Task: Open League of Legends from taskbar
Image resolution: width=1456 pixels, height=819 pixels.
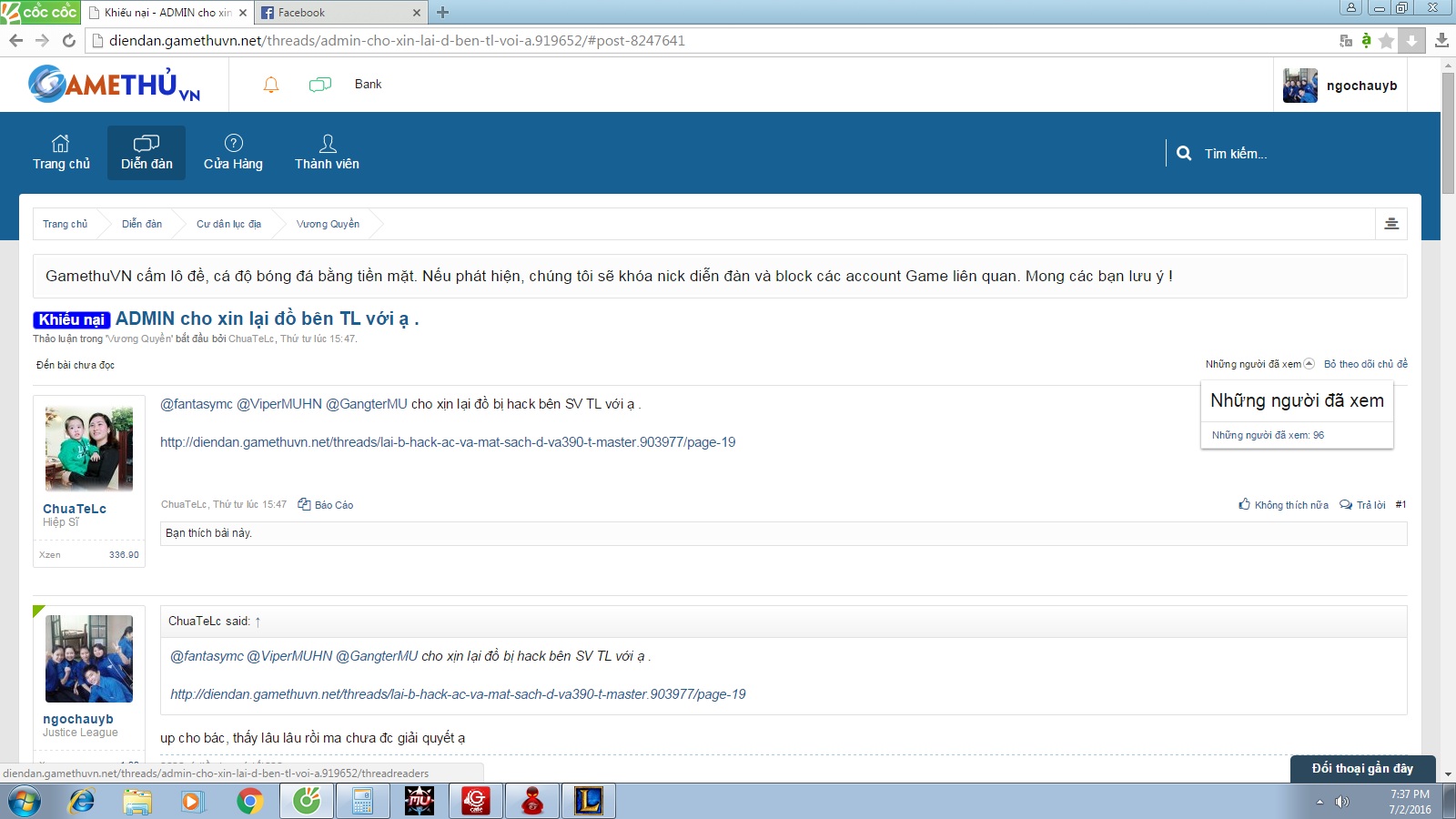Action: pyautogui.click(x=589, y=801)
